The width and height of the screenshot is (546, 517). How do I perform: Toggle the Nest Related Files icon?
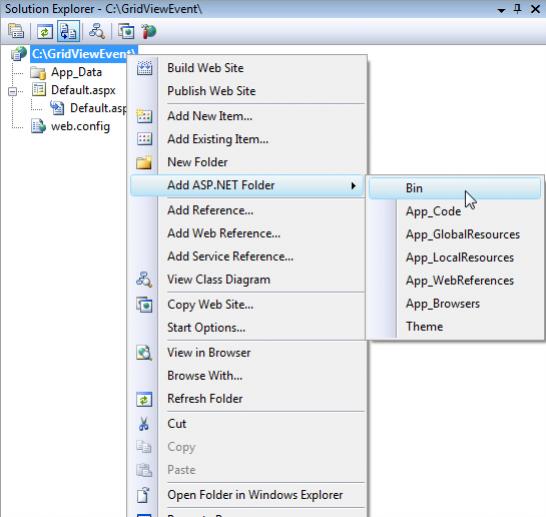(x=68, y=31)
